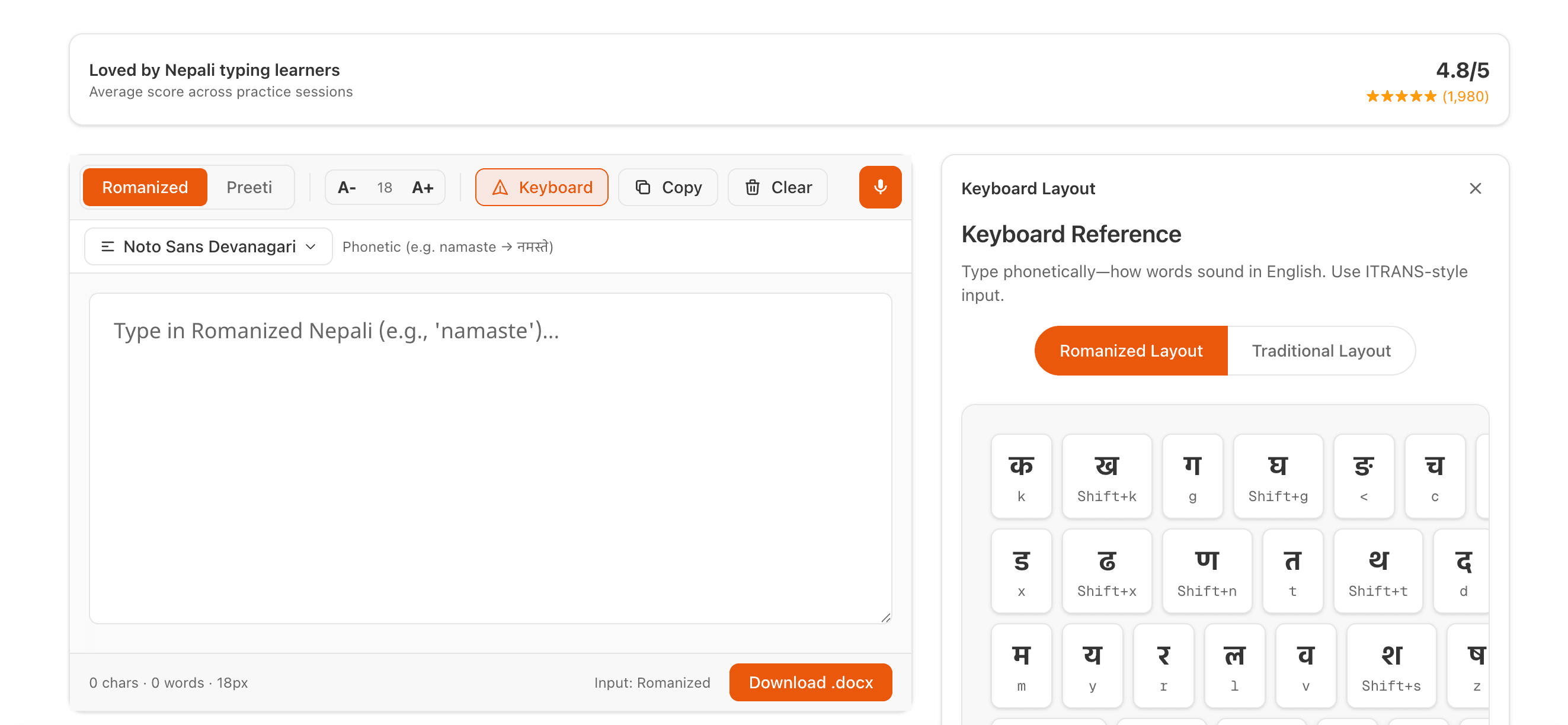Click the क key labeled k
The width and height of the screenshot is (1568, 725).
[x=1021, y=476]
